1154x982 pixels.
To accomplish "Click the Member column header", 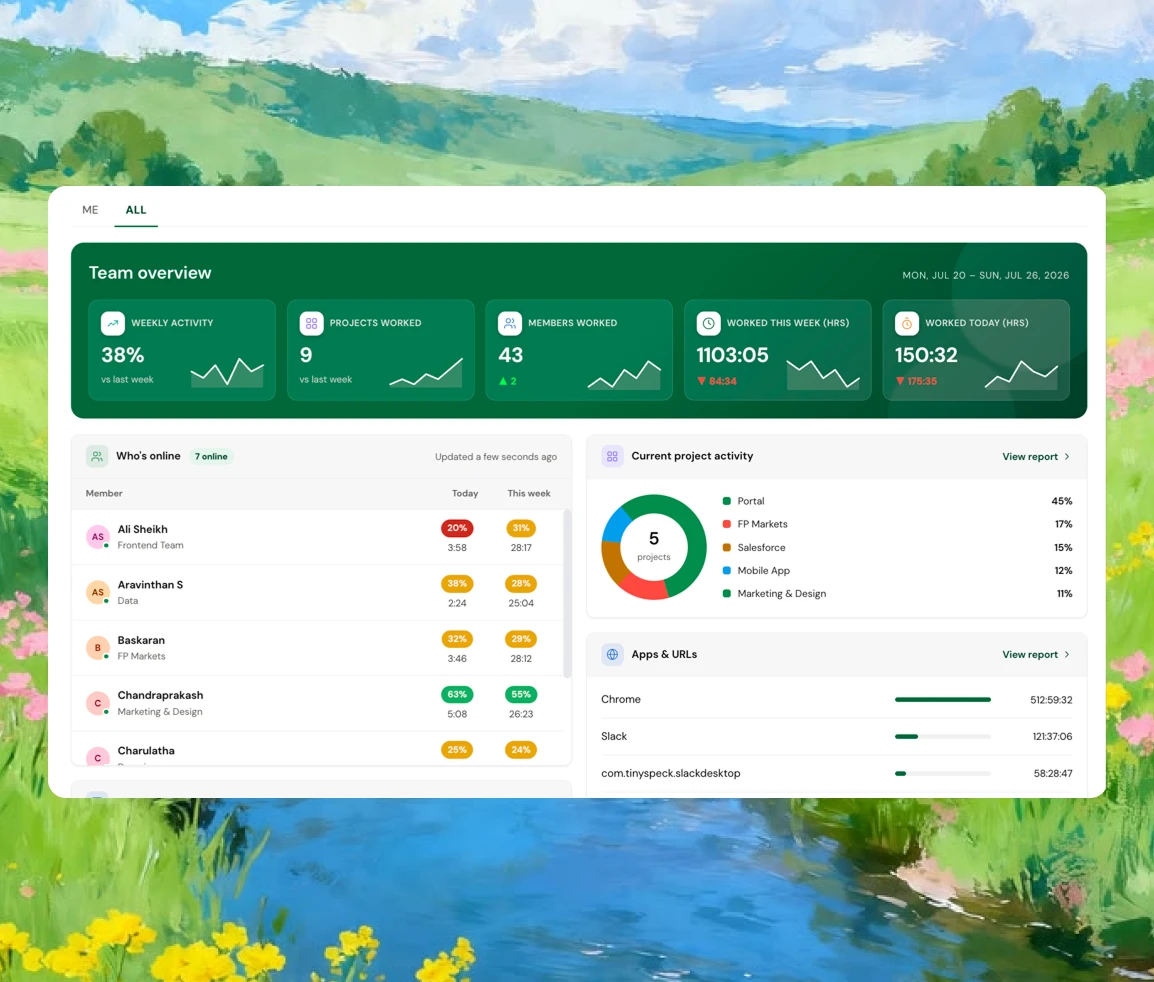I will (x=104, y=493).
